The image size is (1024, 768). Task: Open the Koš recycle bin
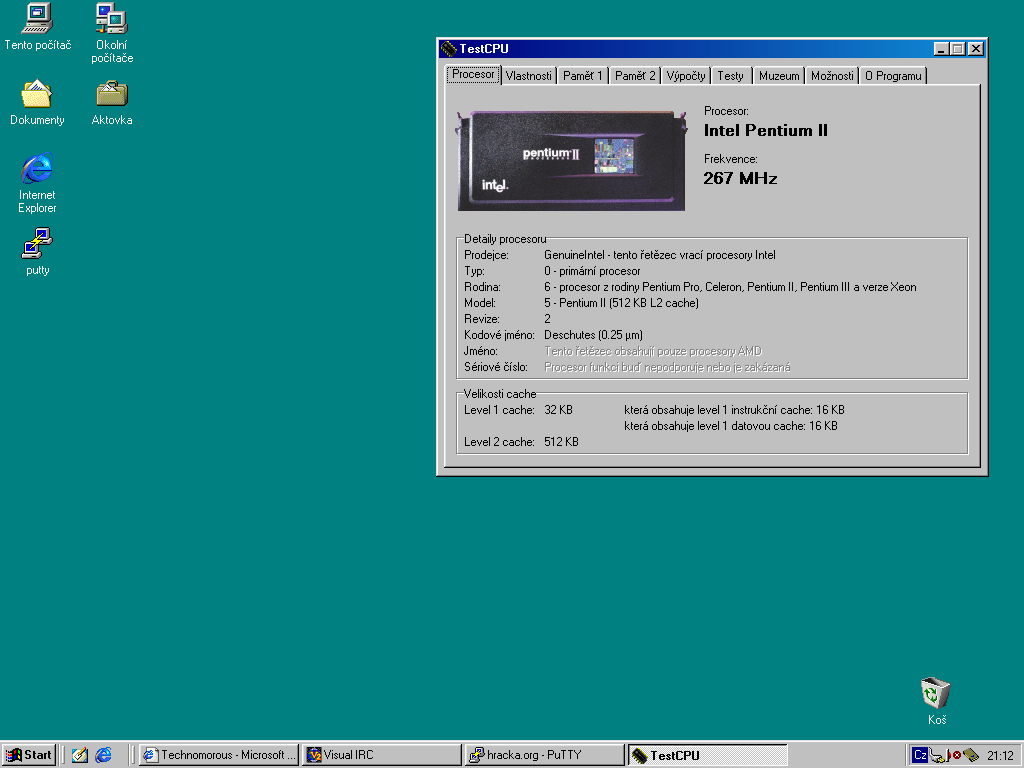click(x=935, y=693)
